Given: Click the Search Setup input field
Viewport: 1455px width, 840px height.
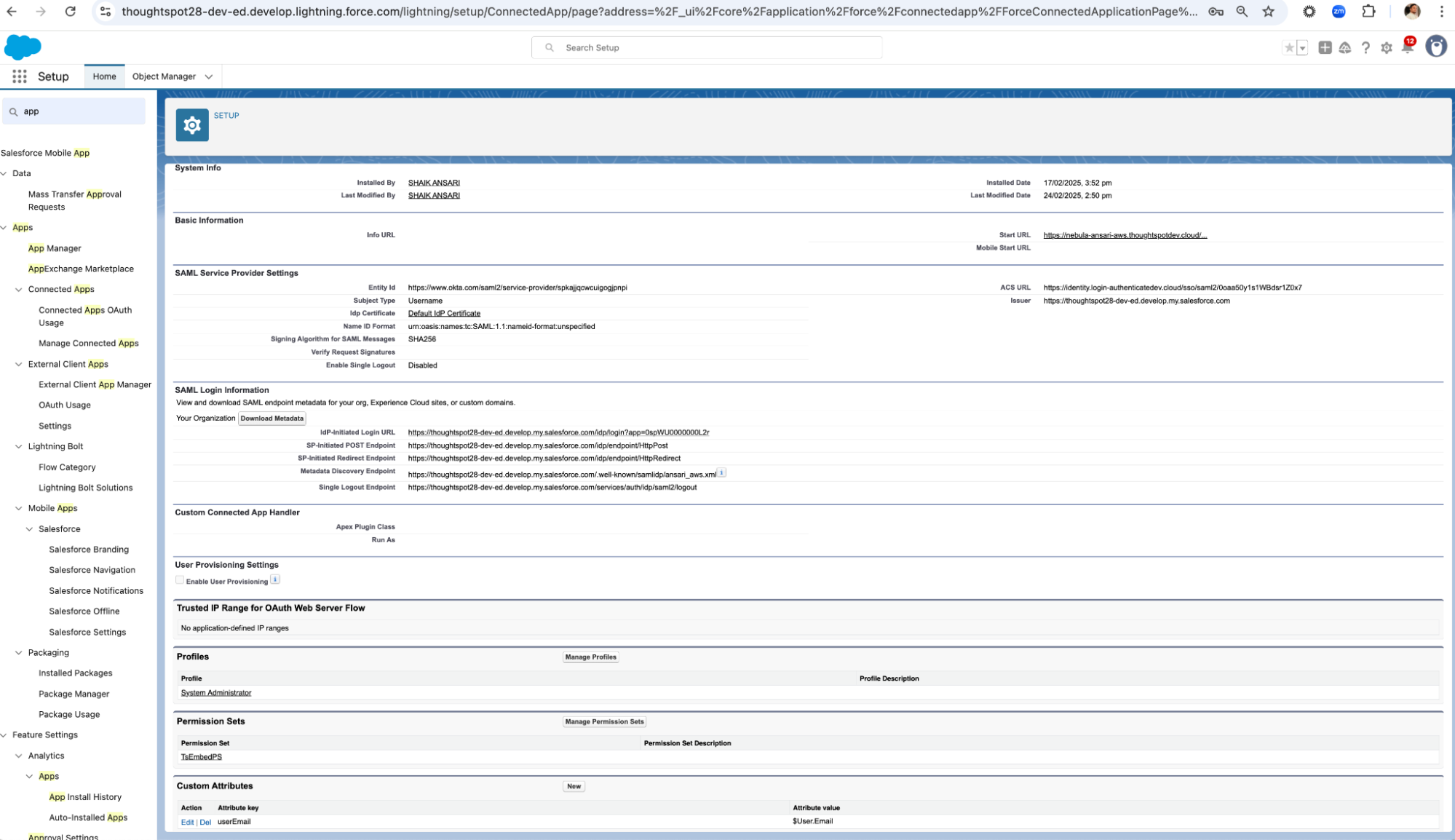Looking at the screenshot, I should (x=706, y=47).
